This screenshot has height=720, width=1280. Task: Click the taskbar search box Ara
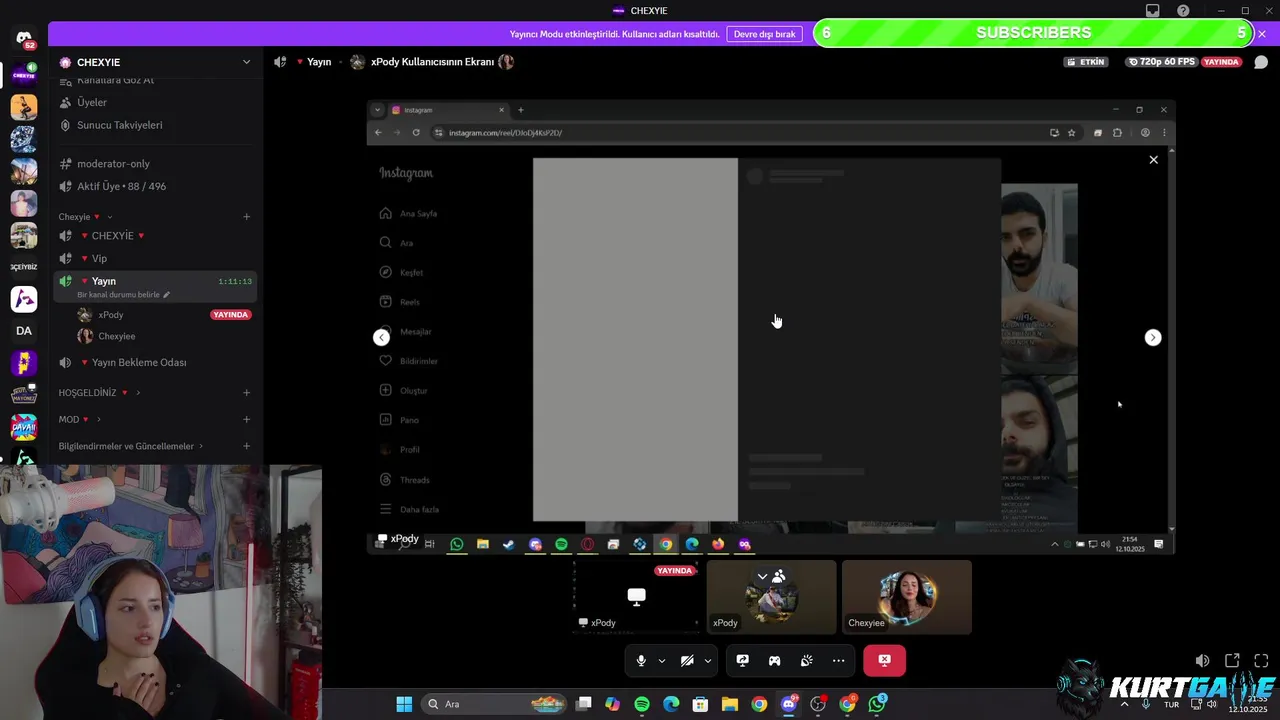pyautogui.click(x=493, y=704)
